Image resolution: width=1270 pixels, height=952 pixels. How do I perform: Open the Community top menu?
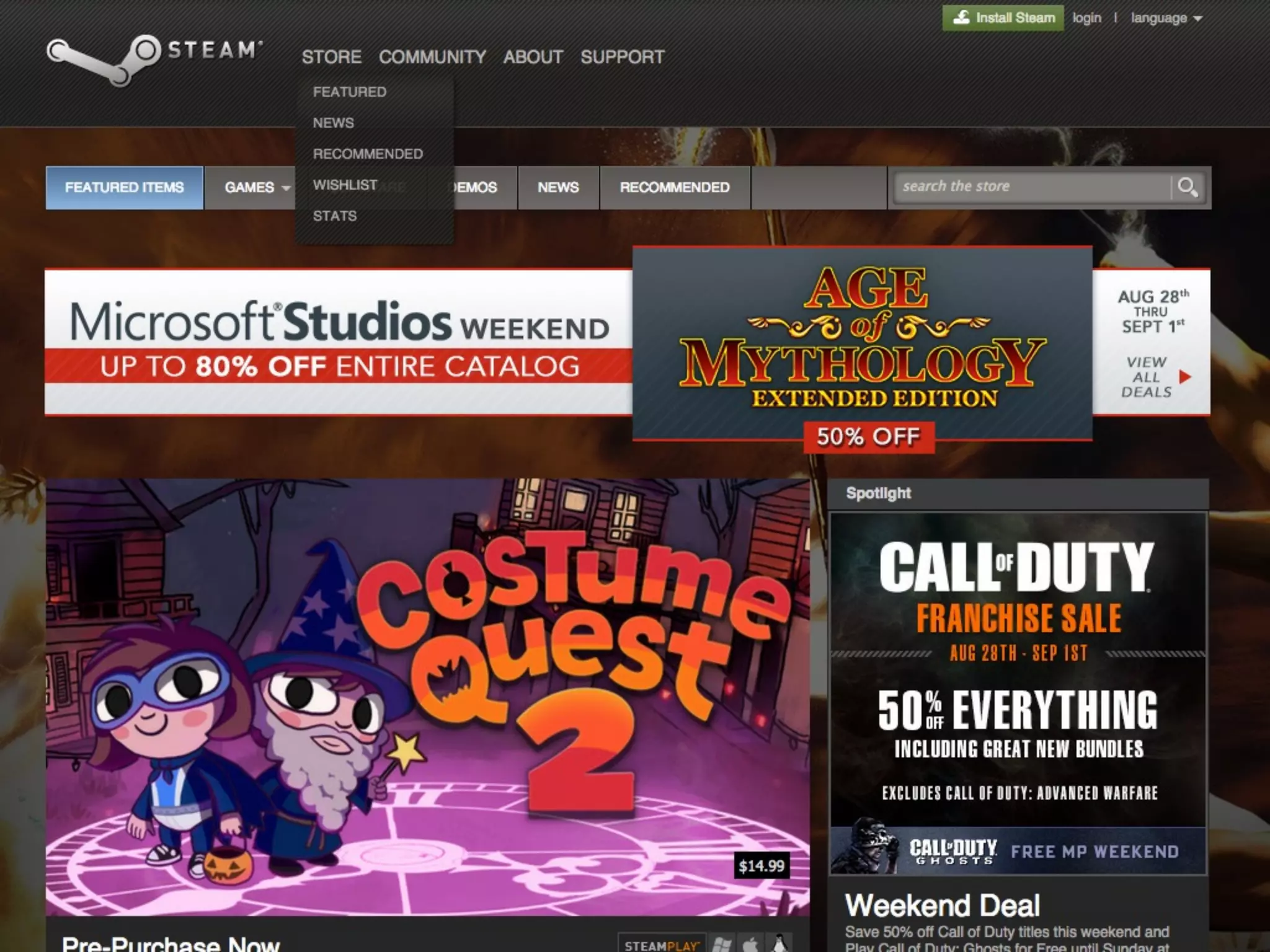(x=432, y=57)
